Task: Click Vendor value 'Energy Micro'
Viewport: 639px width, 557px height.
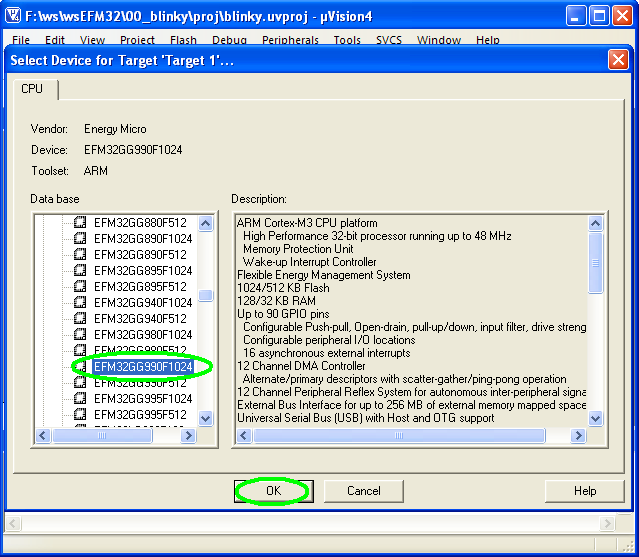Action: coord(115,129)
